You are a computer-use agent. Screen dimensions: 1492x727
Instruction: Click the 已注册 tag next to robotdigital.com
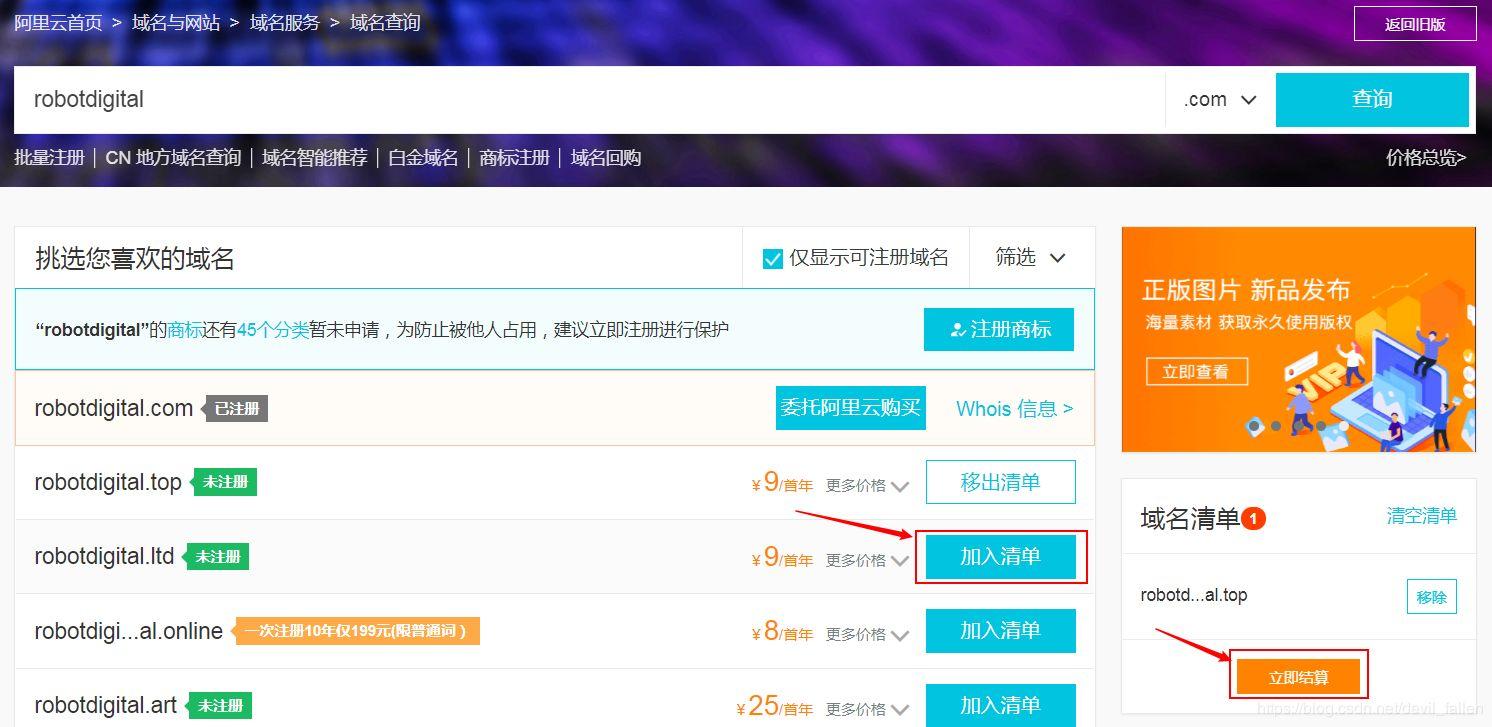pyautogui.click(x=236, y=408)
